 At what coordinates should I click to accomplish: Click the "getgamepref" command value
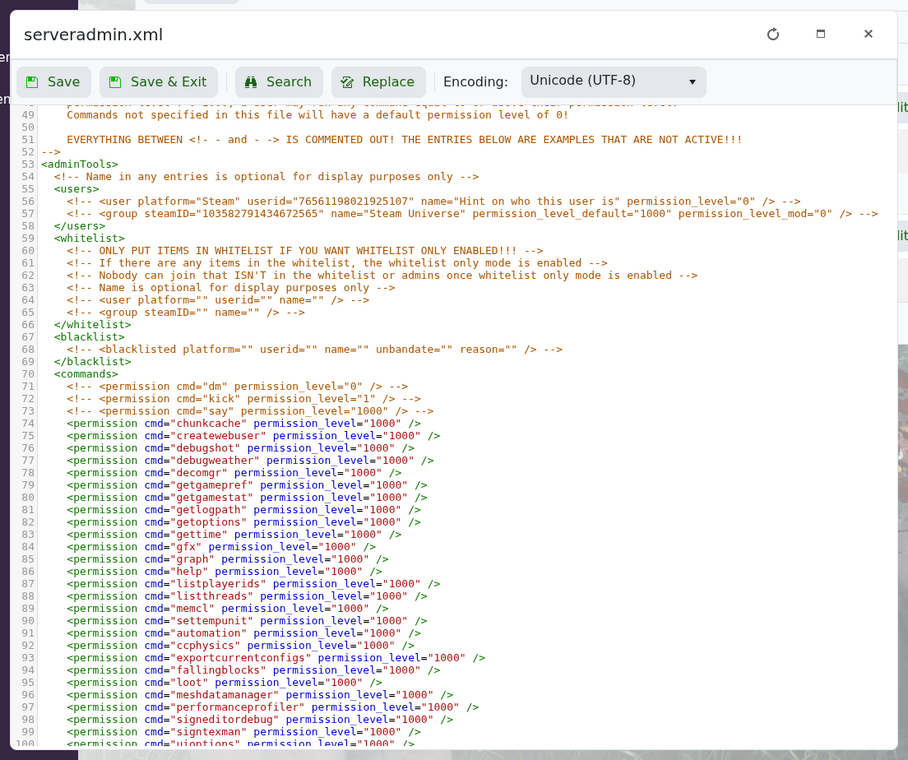tap(212, 485)
